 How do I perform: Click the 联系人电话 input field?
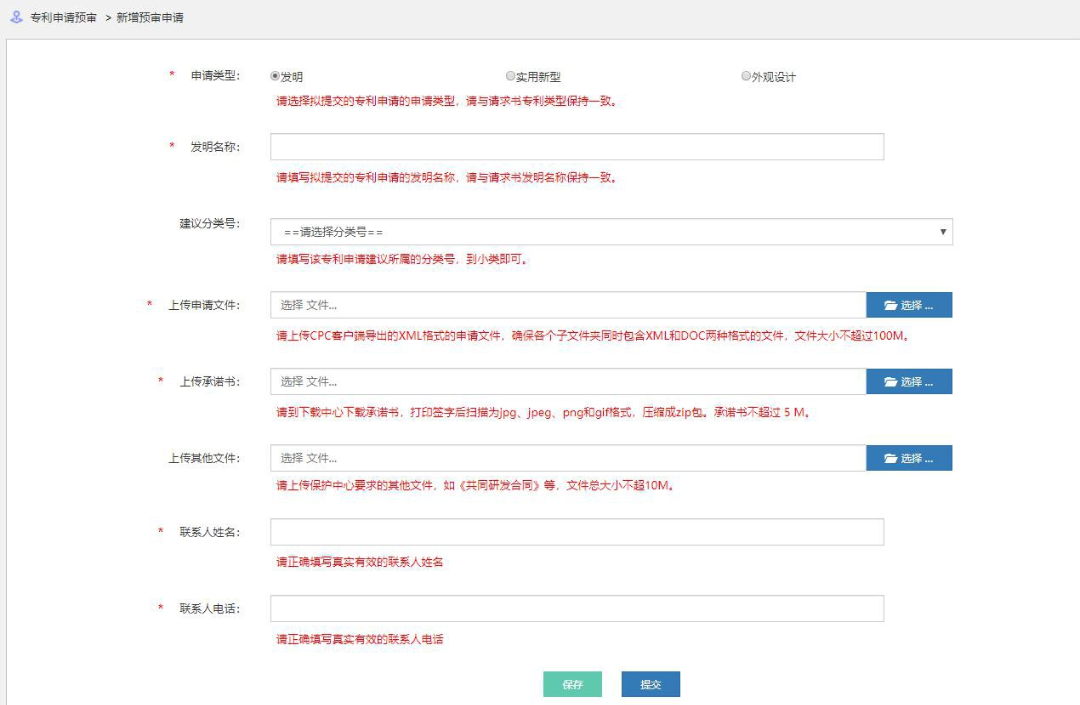(x=576, y=607)
